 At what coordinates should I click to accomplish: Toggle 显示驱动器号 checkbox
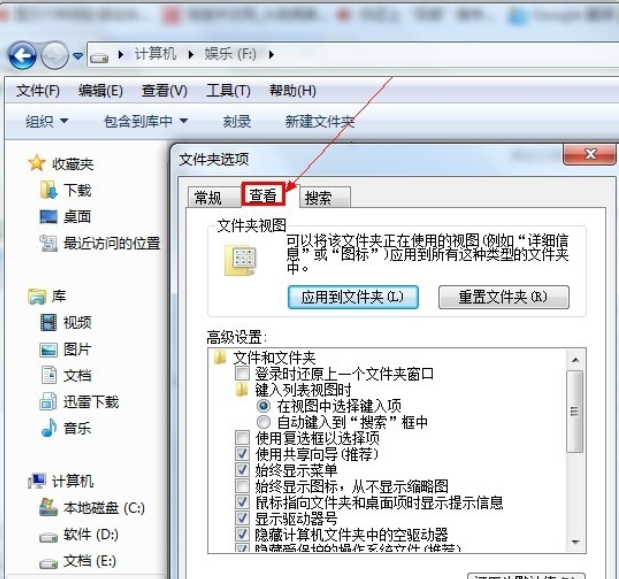click(242, 518)
